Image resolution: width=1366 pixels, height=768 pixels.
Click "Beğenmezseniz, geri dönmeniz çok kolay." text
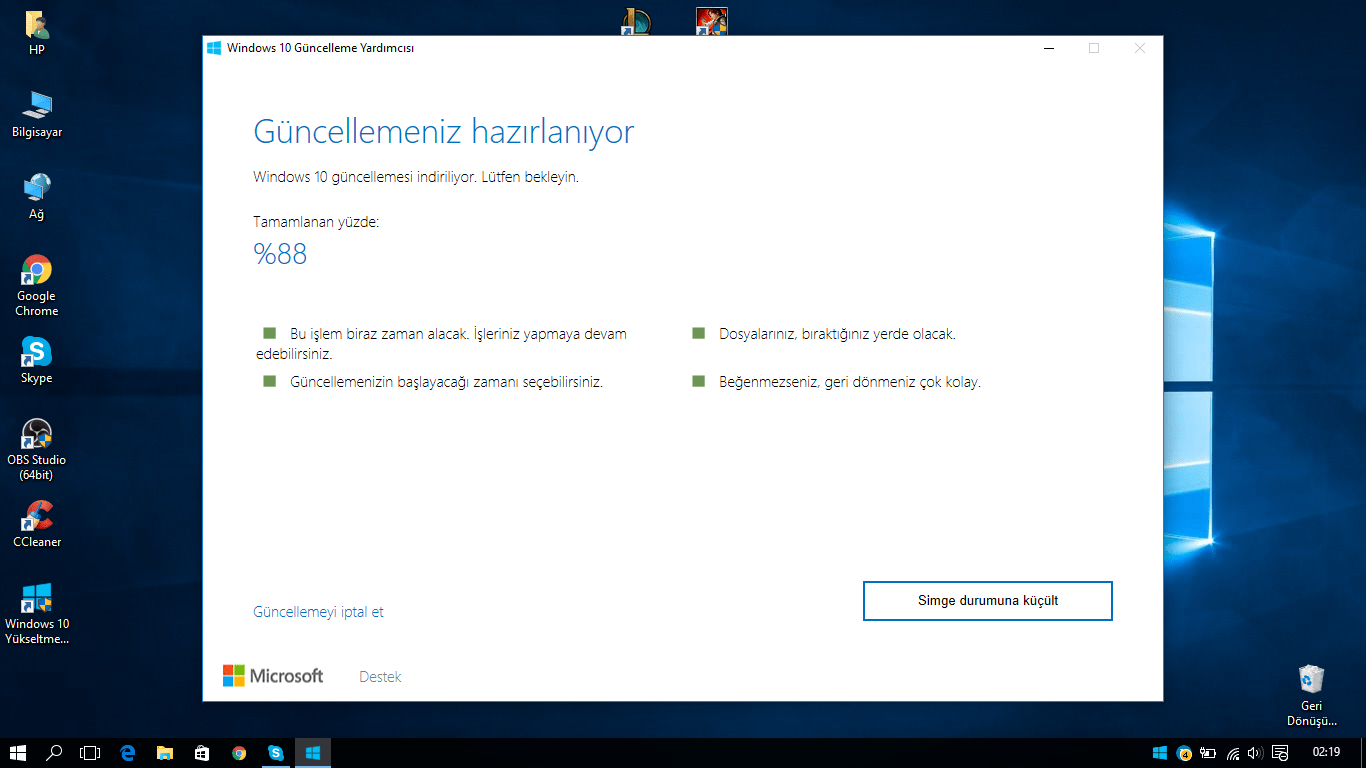point(850,382)
